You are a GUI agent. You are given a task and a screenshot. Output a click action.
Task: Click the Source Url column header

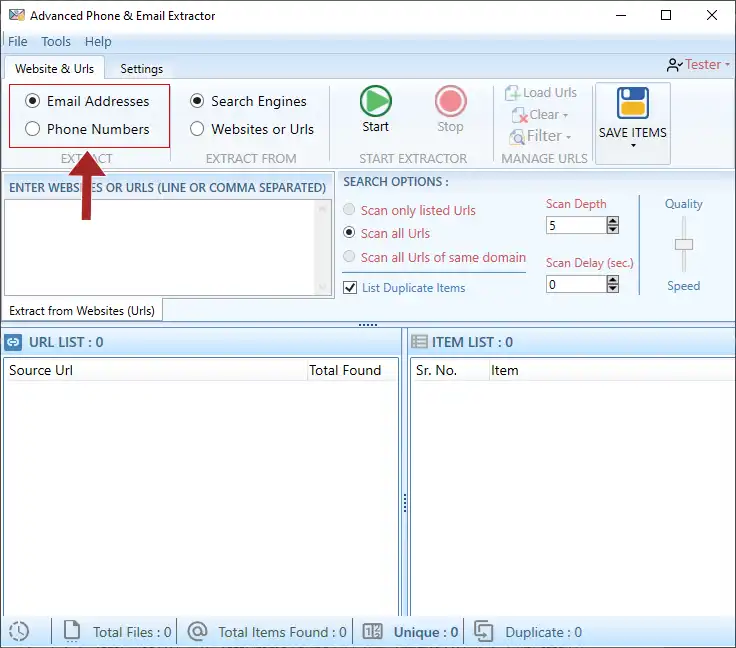(155, 370)
